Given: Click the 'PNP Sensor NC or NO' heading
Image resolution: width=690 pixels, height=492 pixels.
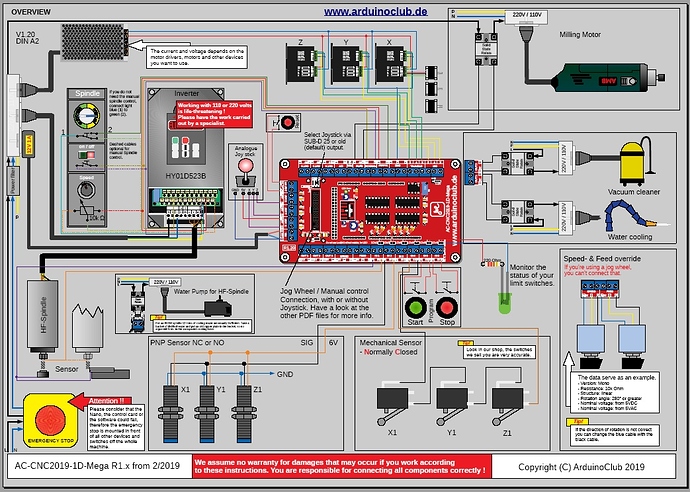Looking at the screenshot, I should click(x=187, y=342).
